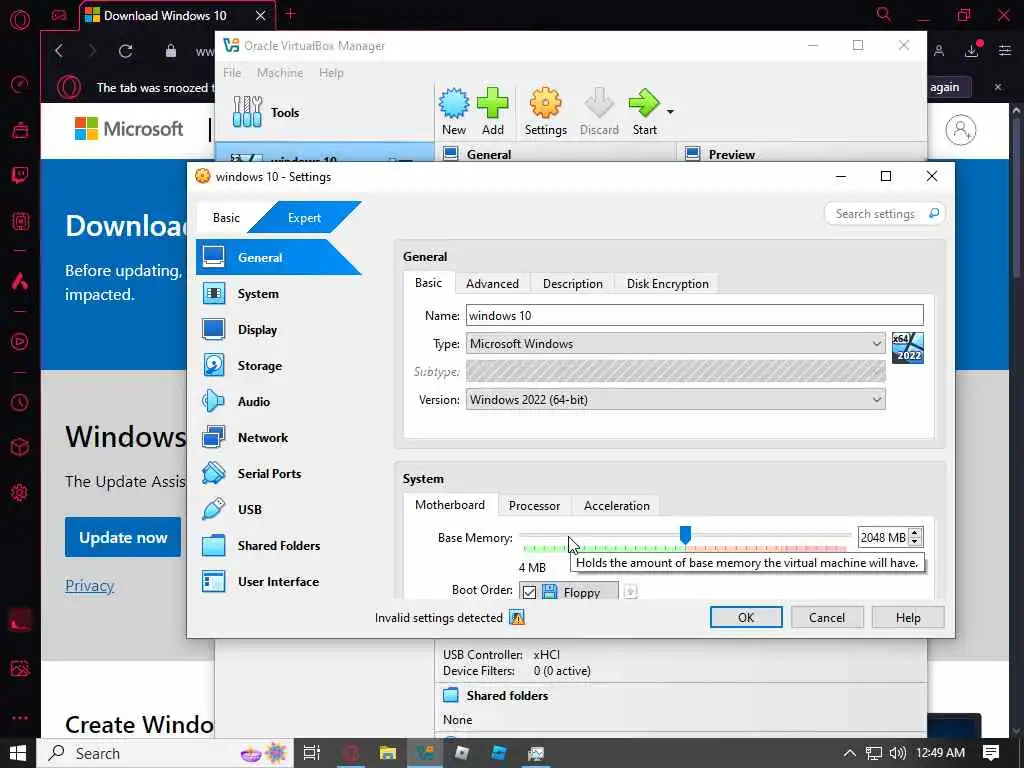The height and width of the screenshot is (768, 1024).
Task: Click the search icon in Opera title bar
Action: point(884,14)
